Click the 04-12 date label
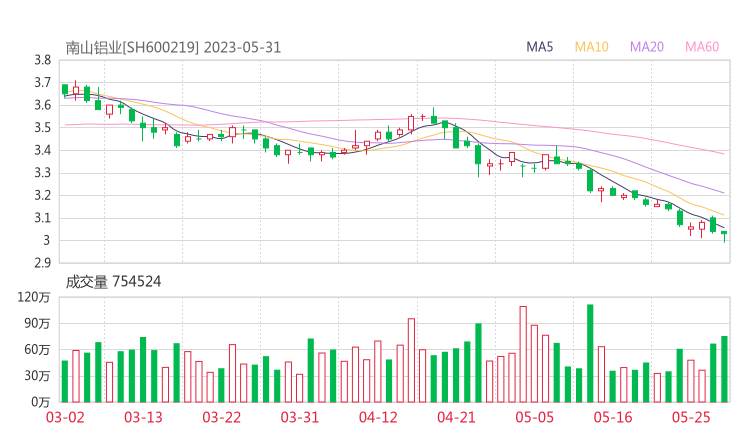740x440 pixels. click(x=378, y=417)
